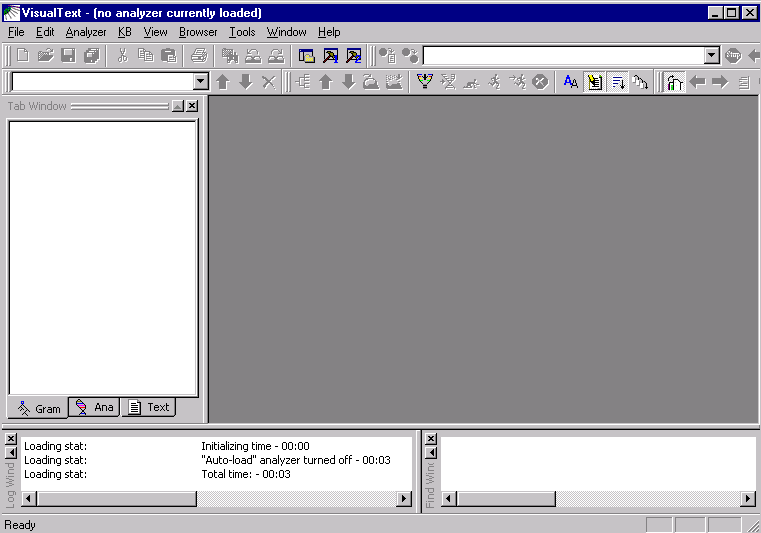Collapse the Find Window using arrow button
761x533 pixels.
pos(430,452)
